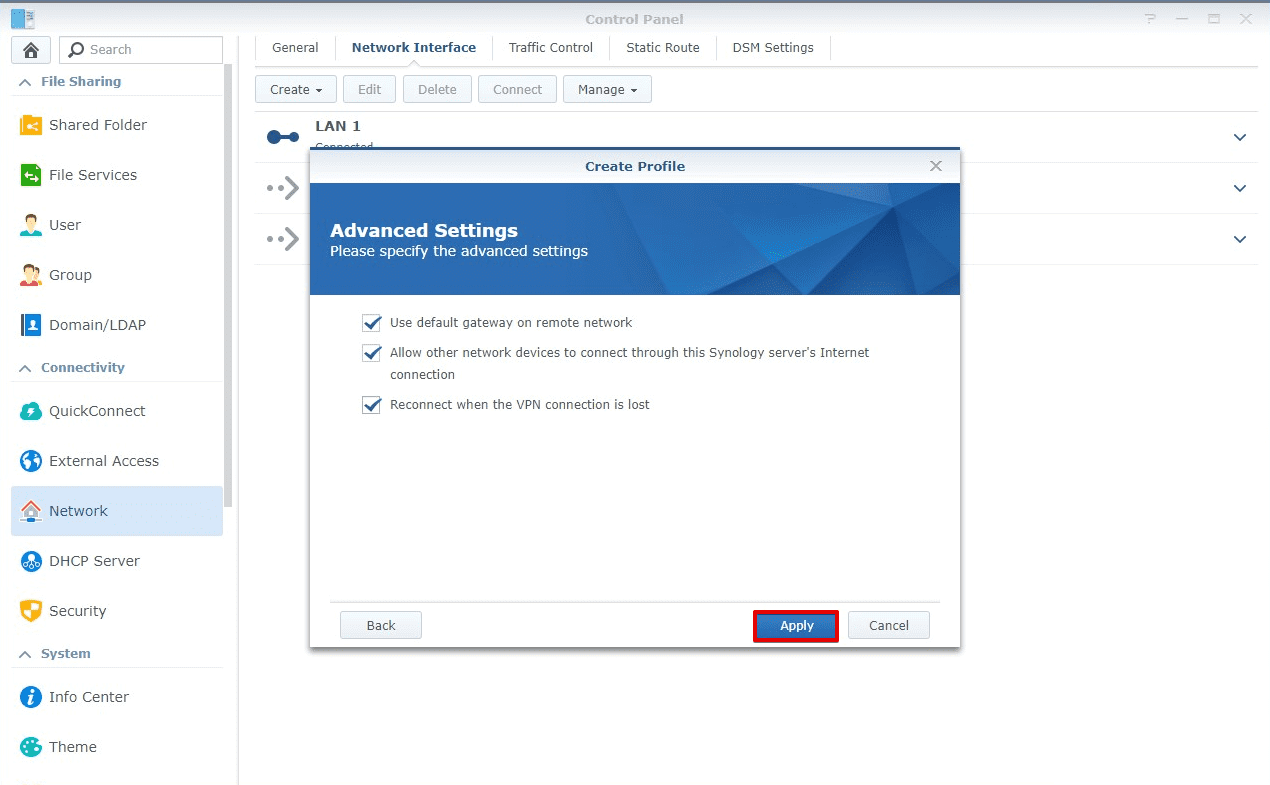Open the Create dropdown menu

[x=295, y=89]
